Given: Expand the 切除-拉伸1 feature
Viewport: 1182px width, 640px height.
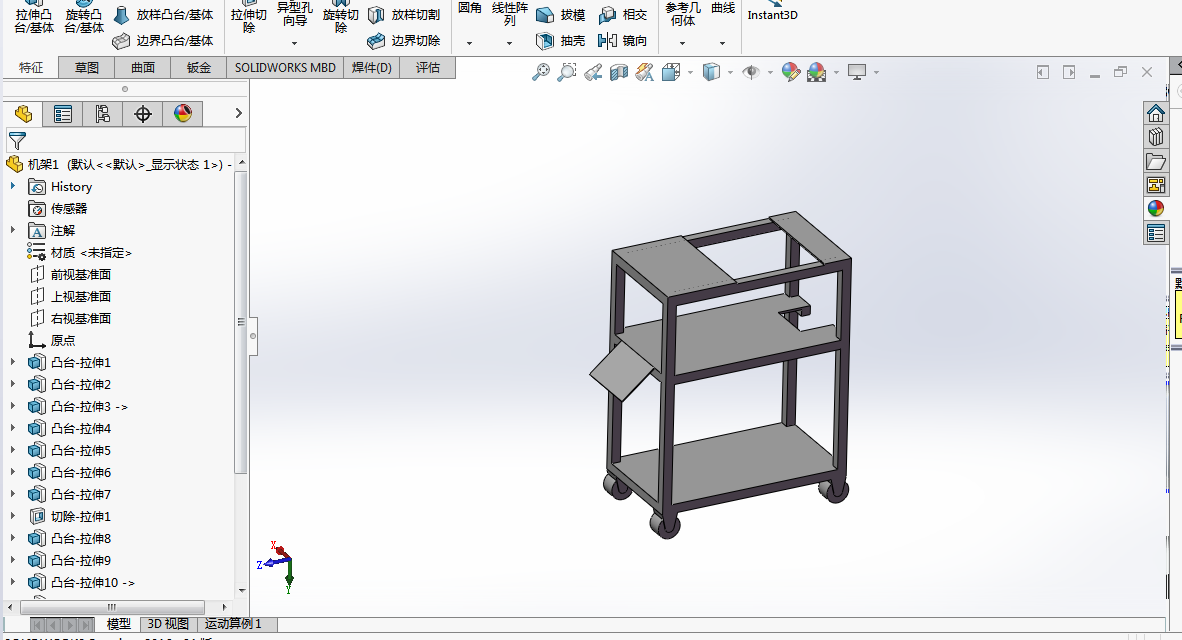Looking at the screenshot, I should (x=13, y=516).
